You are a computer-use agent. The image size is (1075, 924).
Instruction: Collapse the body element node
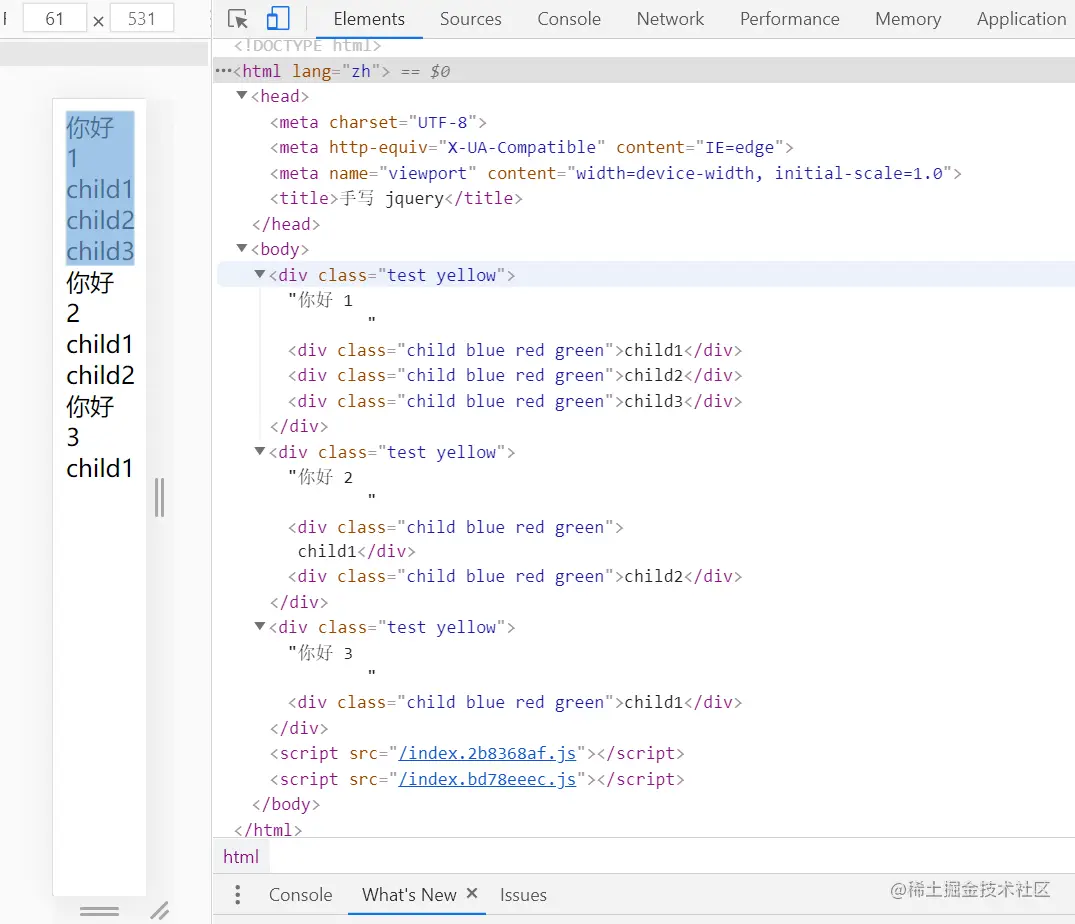[241, 248]
